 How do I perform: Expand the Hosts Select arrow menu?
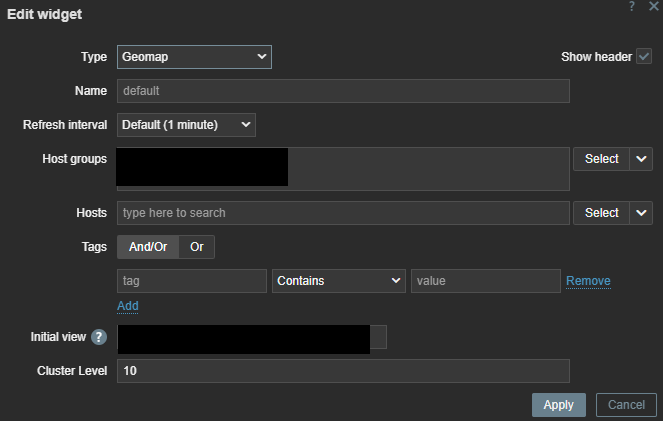pyautogui.click(x=641, y=213)
